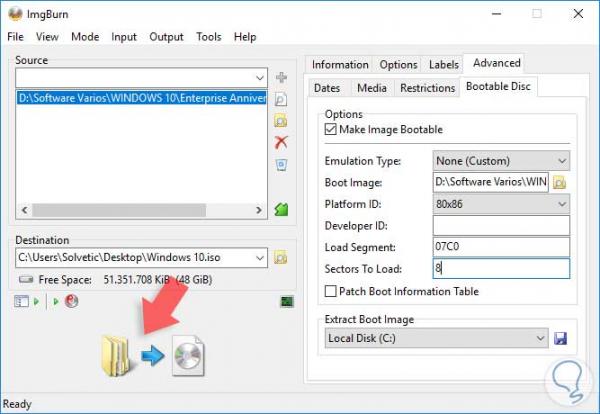
Task: Click the ImgBurn application icon in title bar
Action: pyautogui.click(x=15, y=14)
